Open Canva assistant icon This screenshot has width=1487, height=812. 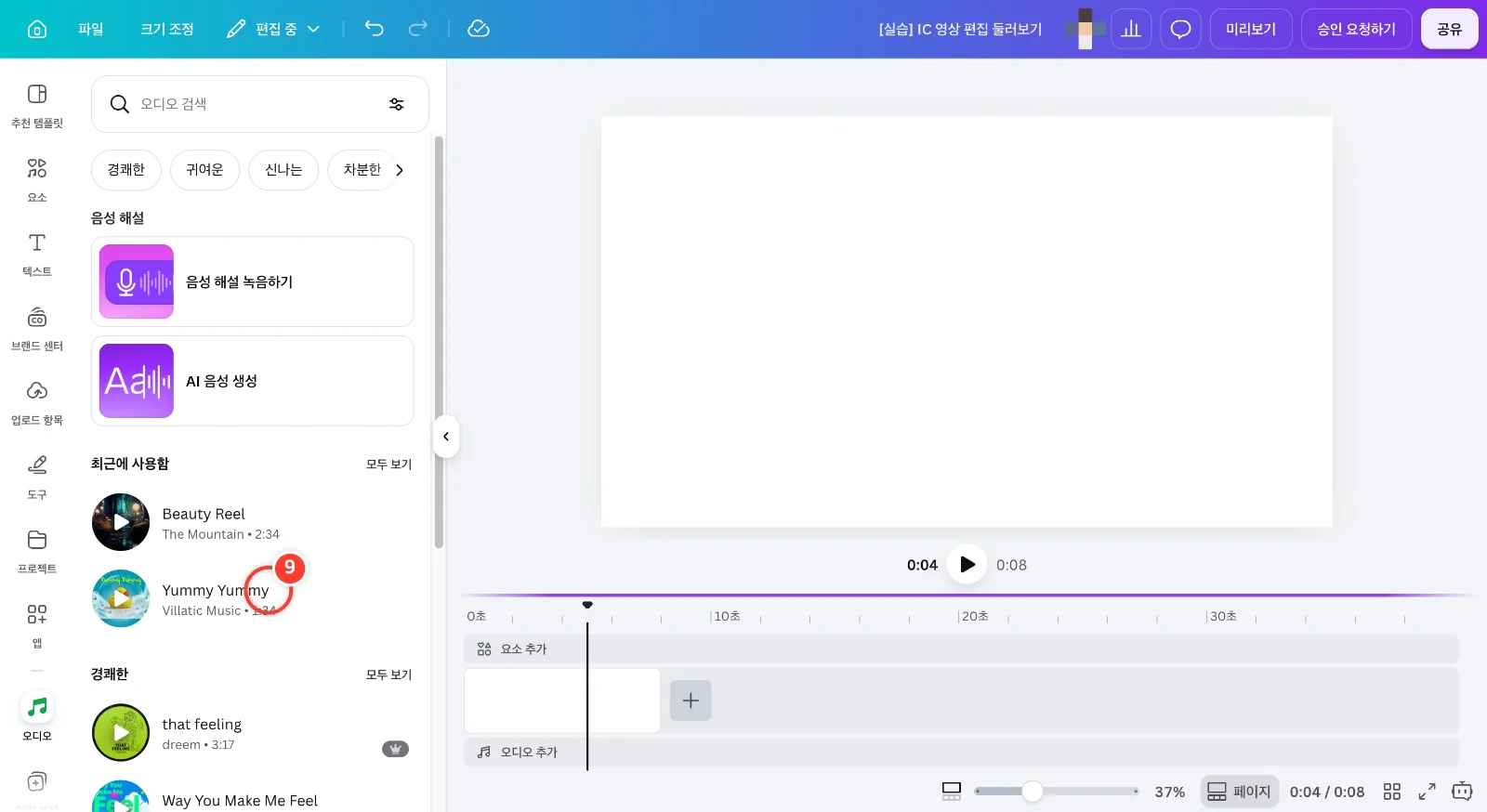pyautogui.click(x=1462, y=792)
